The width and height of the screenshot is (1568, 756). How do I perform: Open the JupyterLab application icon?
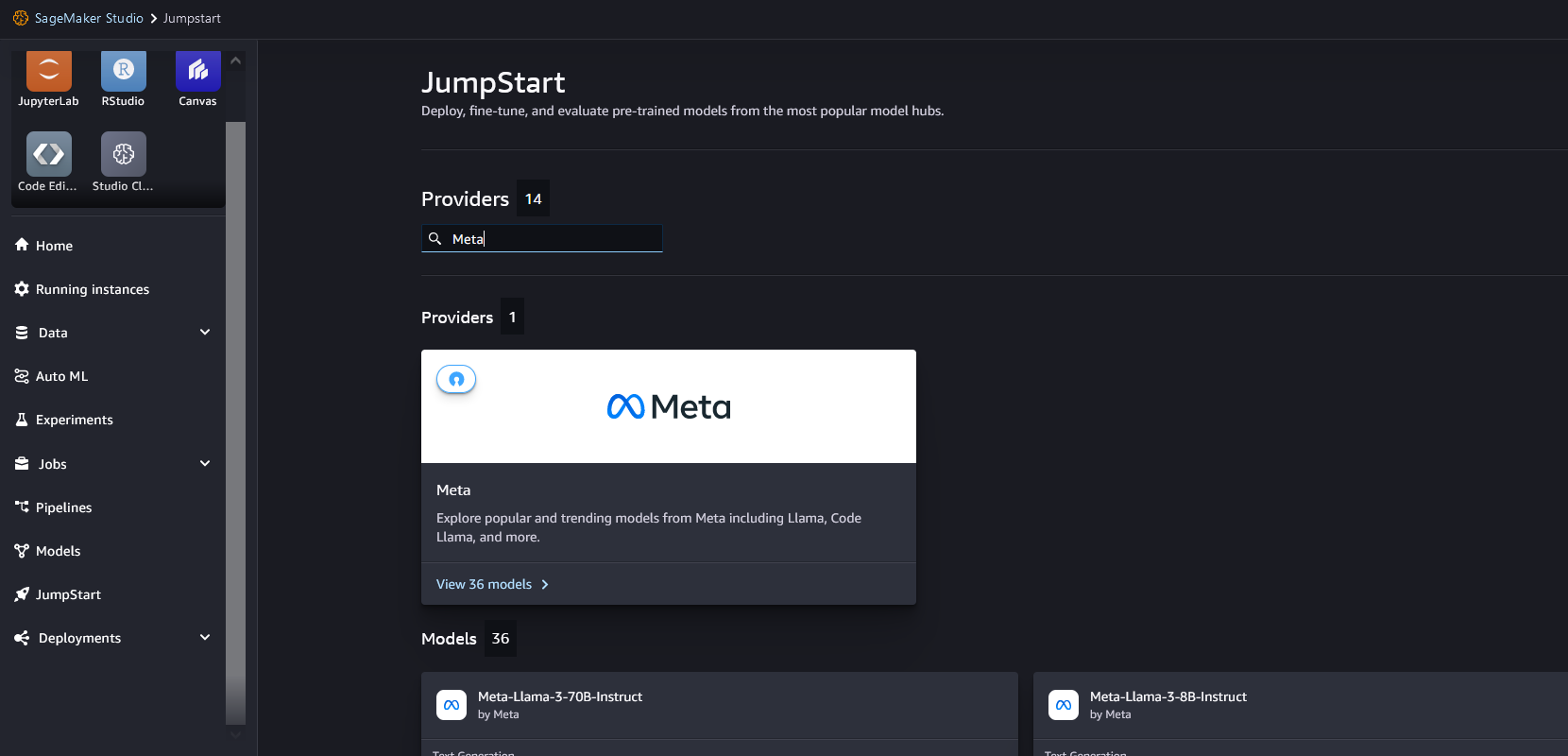pyautogui.click(x=48, y=71)
